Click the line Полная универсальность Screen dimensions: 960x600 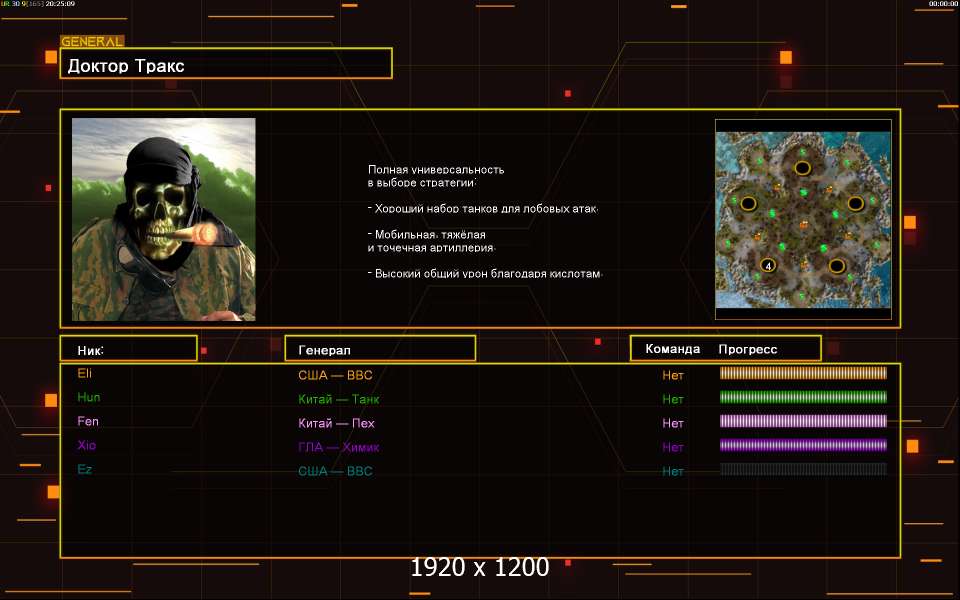click(436, 170)
